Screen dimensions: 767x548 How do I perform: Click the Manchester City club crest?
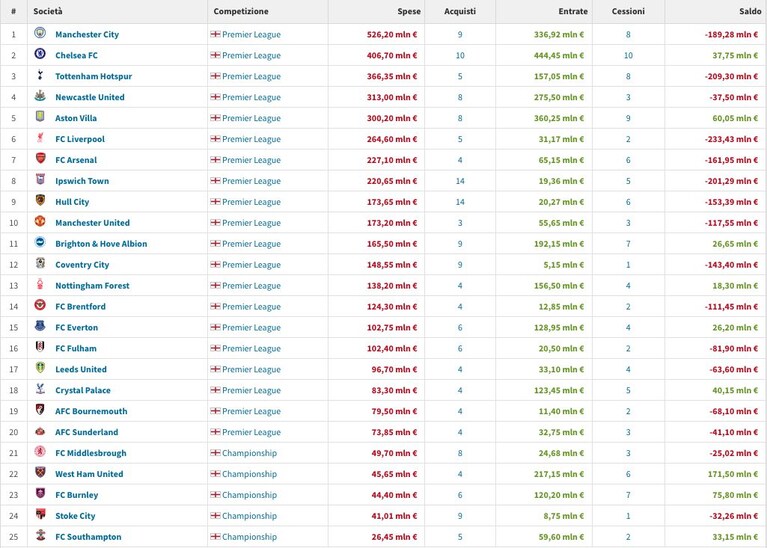[x=40, y=33]
